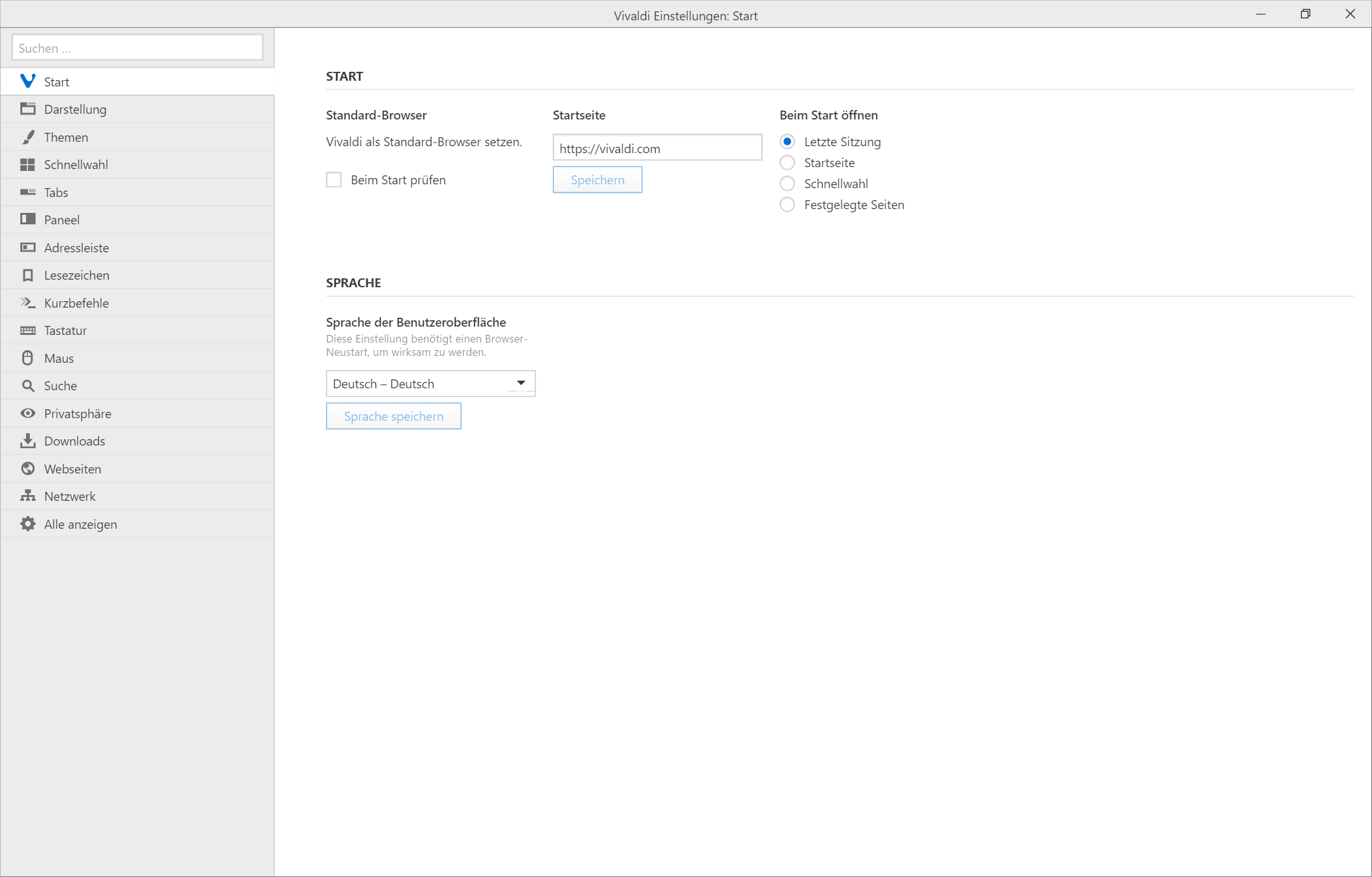Enable the Beim Start prüfen checkbox
This screenshot has height=877, width=1372.
334,180
